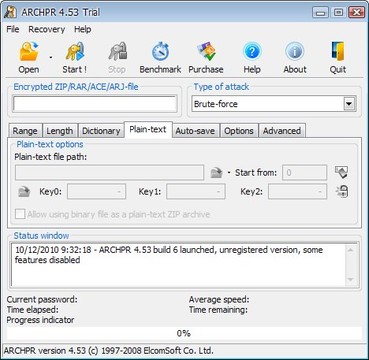Screen dimensions: 369x360
Task: Start recovery with the Start! keys icon
Action: (75, 52)
